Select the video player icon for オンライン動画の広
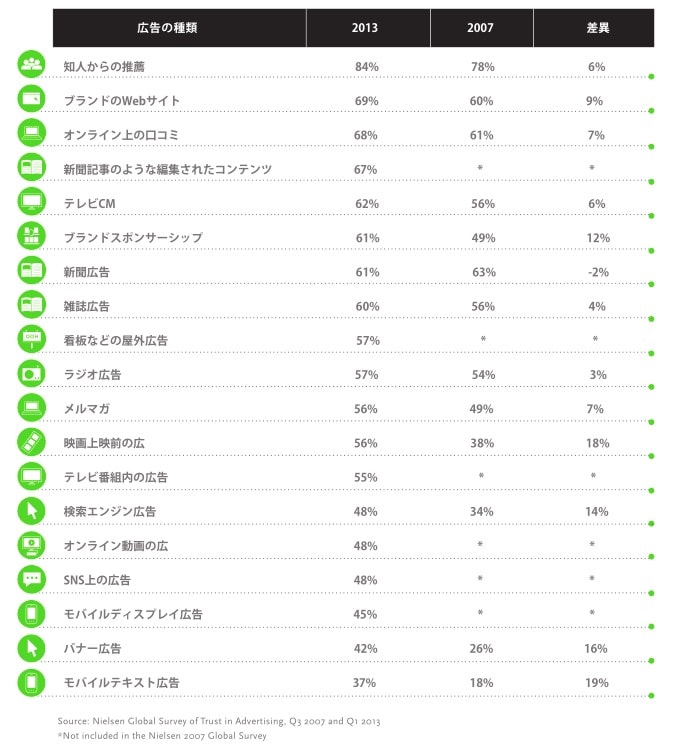 point(32,545)
